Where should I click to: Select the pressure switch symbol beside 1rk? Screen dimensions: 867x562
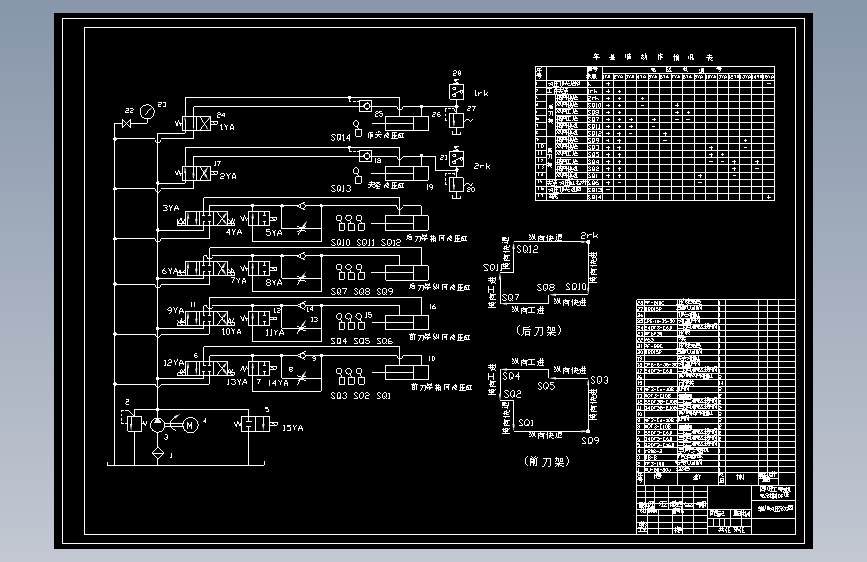(x=457, y=91)
